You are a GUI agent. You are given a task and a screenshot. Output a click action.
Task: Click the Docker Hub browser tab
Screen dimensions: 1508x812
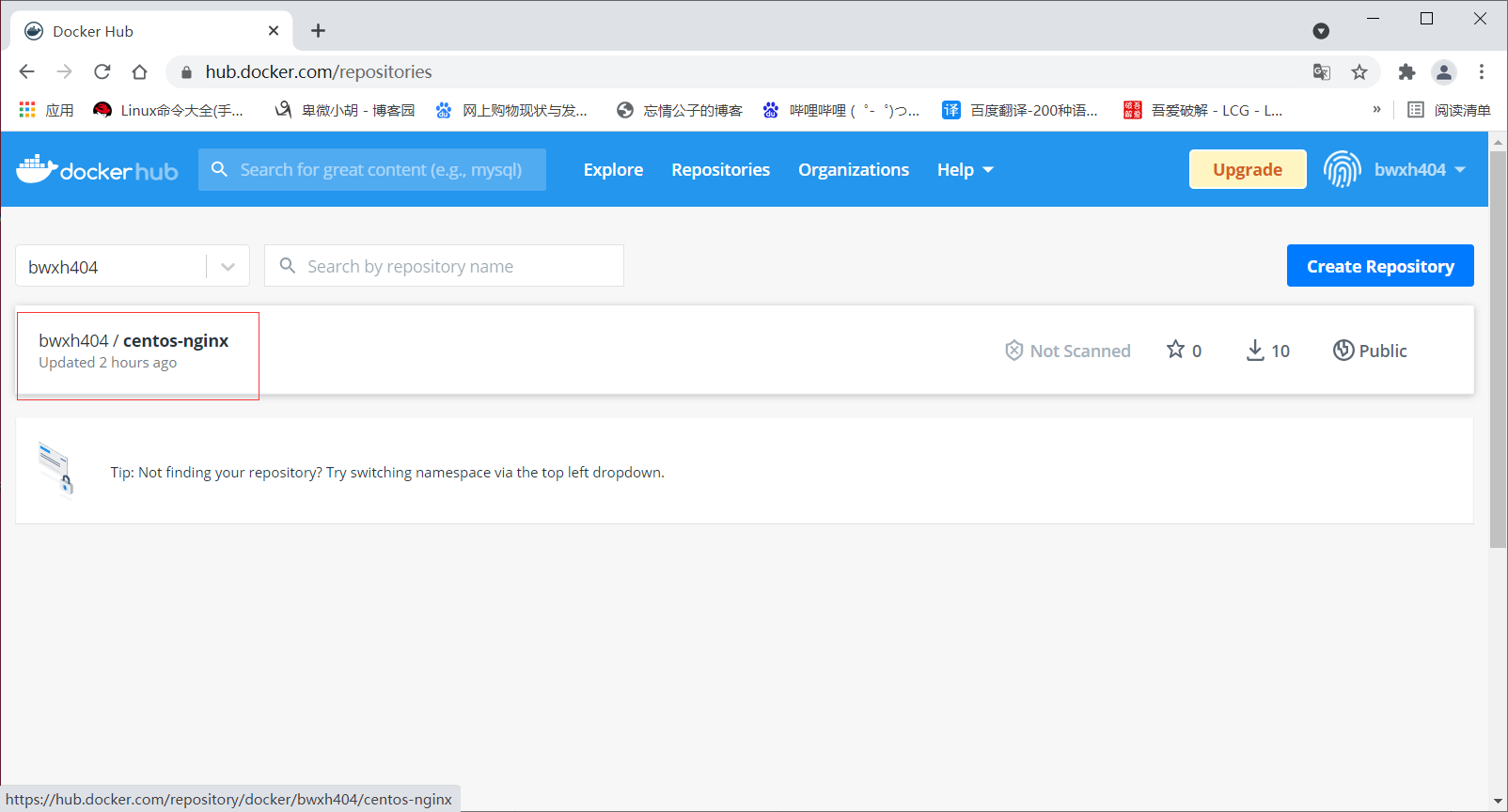(151, 31)
